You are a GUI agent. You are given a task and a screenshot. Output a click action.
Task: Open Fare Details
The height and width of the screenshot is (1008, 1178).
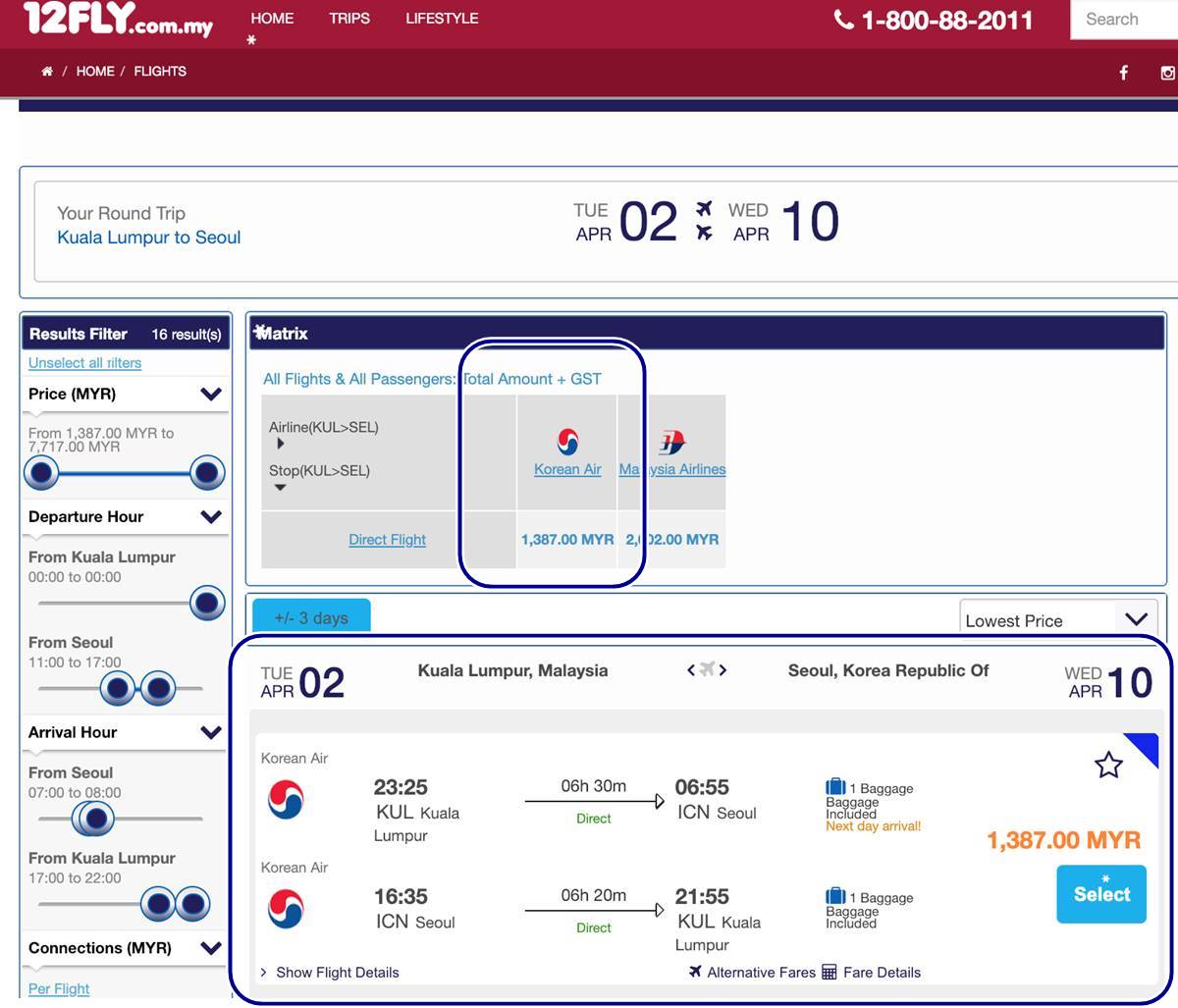click(x=872, y=973)
